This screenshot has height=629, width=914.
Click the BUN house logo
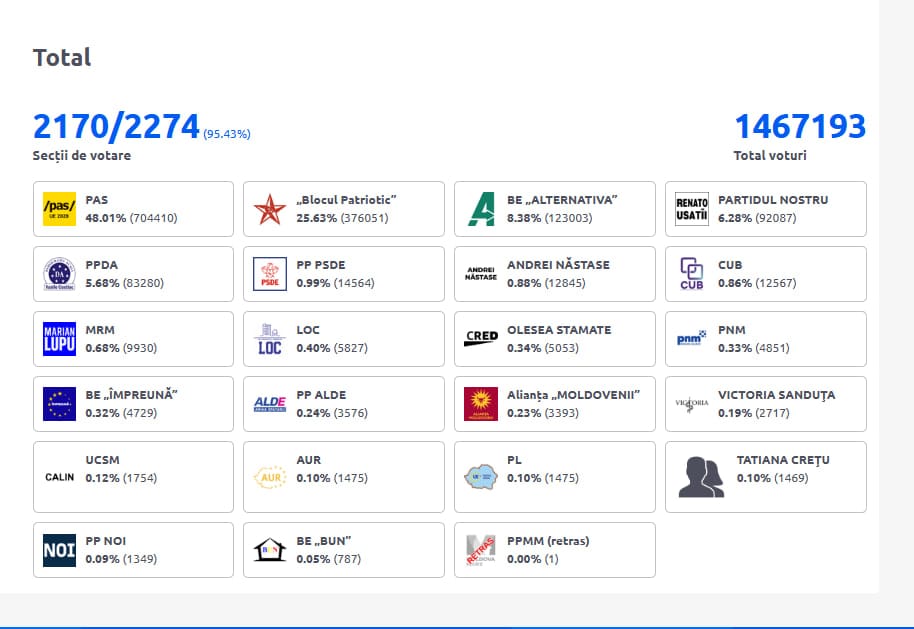[270, 550]
